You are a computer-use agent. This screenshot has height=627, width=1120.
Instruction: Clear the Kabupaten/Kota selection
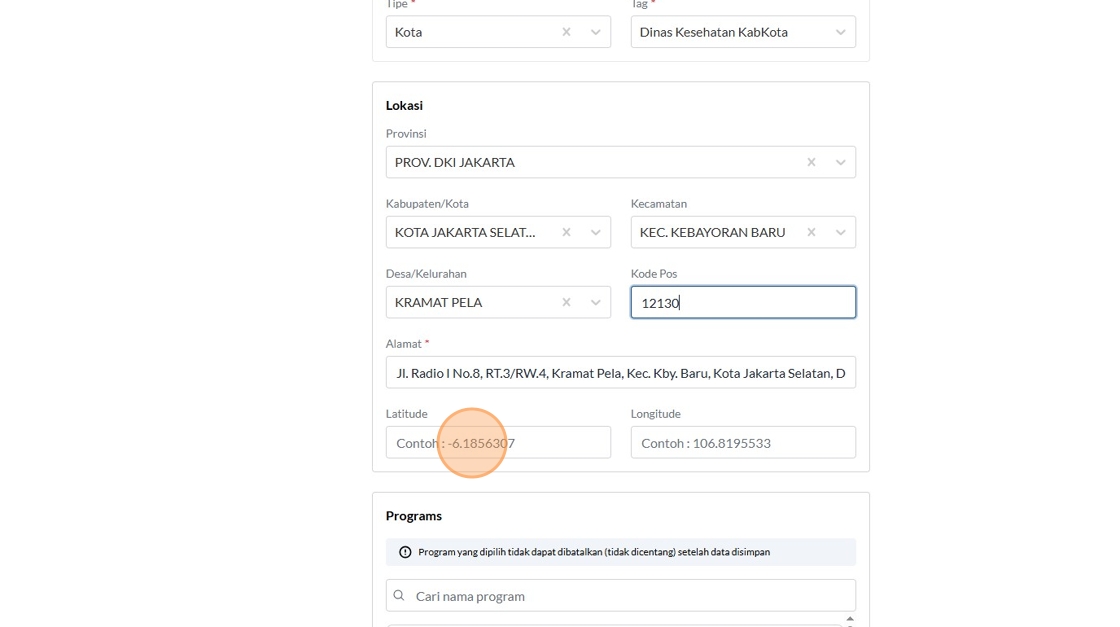(x=566, y=232)
